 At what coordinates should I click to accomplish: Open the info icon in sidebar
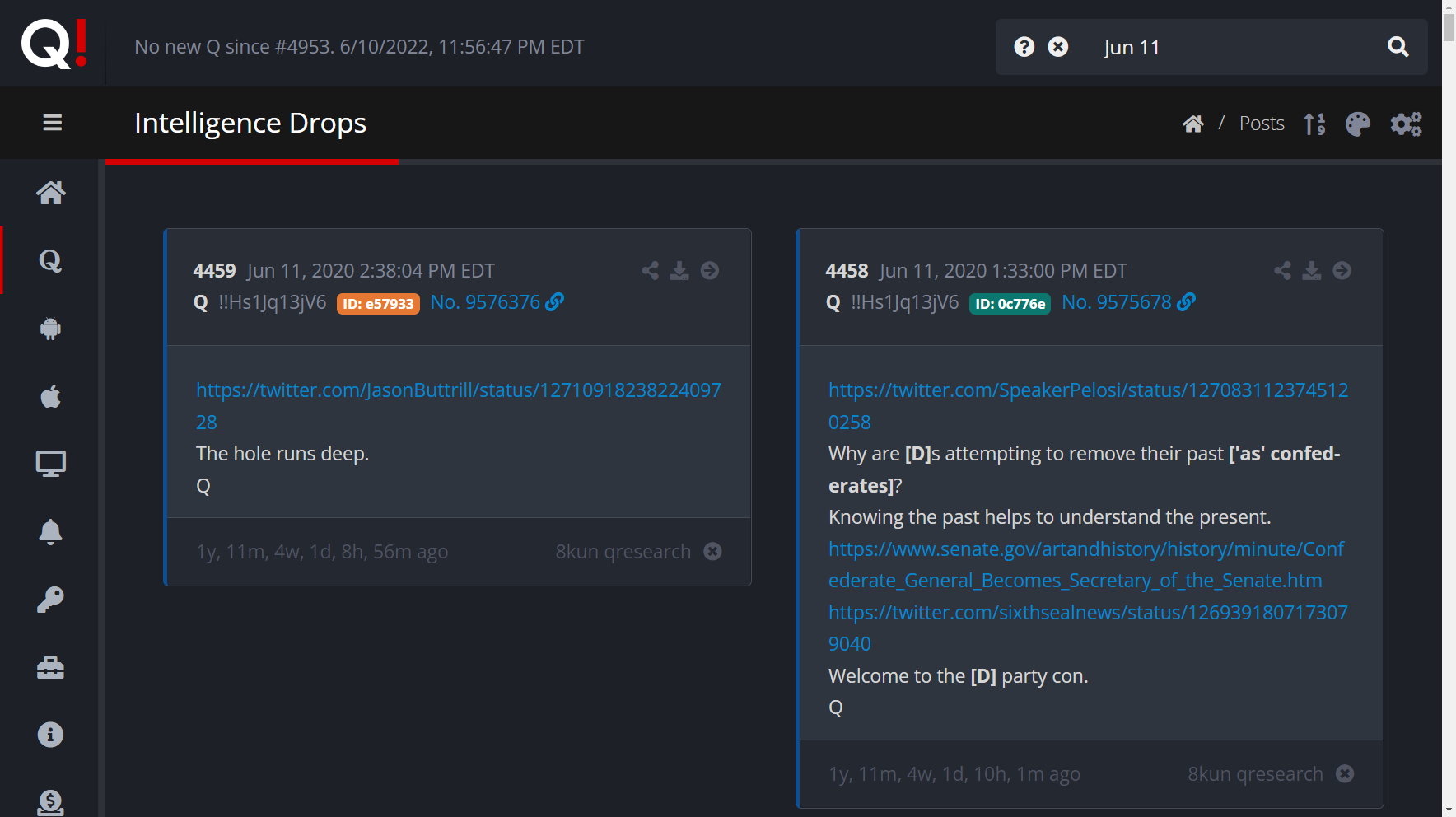50,735
